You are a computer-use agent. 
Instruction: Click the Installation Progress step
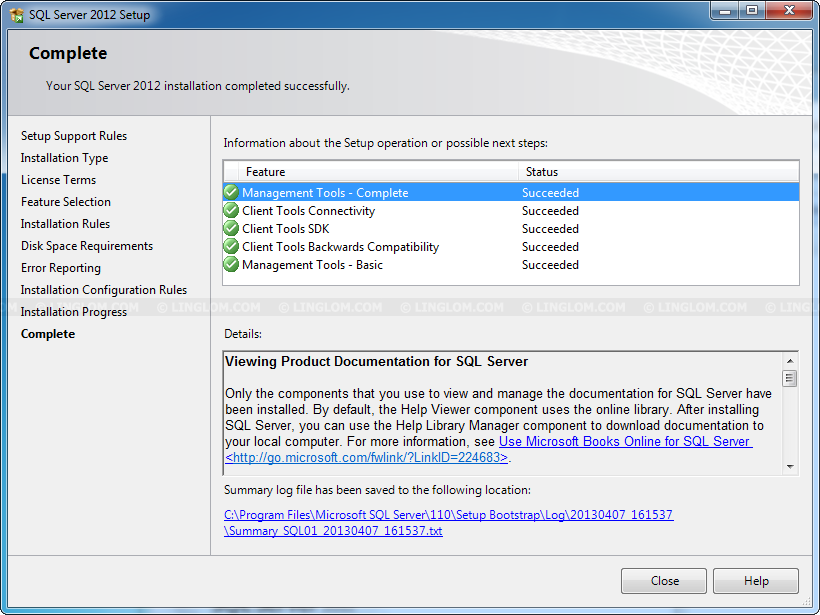[x=74, y=312]
